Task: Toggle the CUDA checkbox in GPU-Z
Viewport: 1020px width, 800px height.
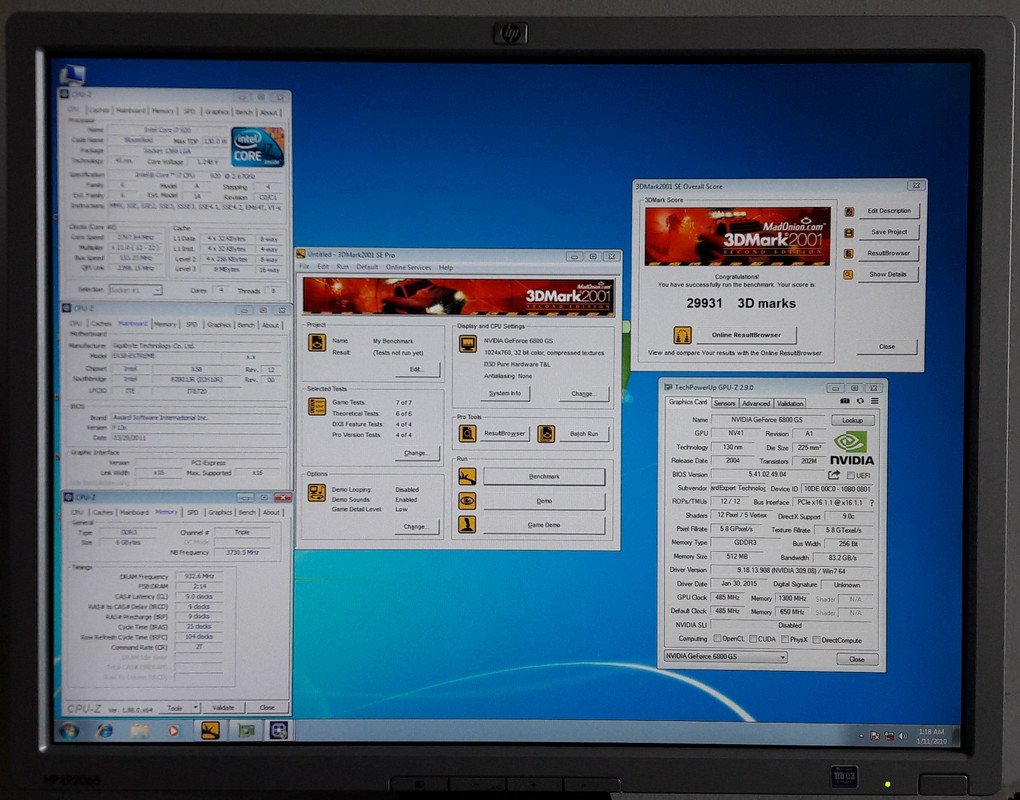Action: pyautogui.click(x=753, y=639)
